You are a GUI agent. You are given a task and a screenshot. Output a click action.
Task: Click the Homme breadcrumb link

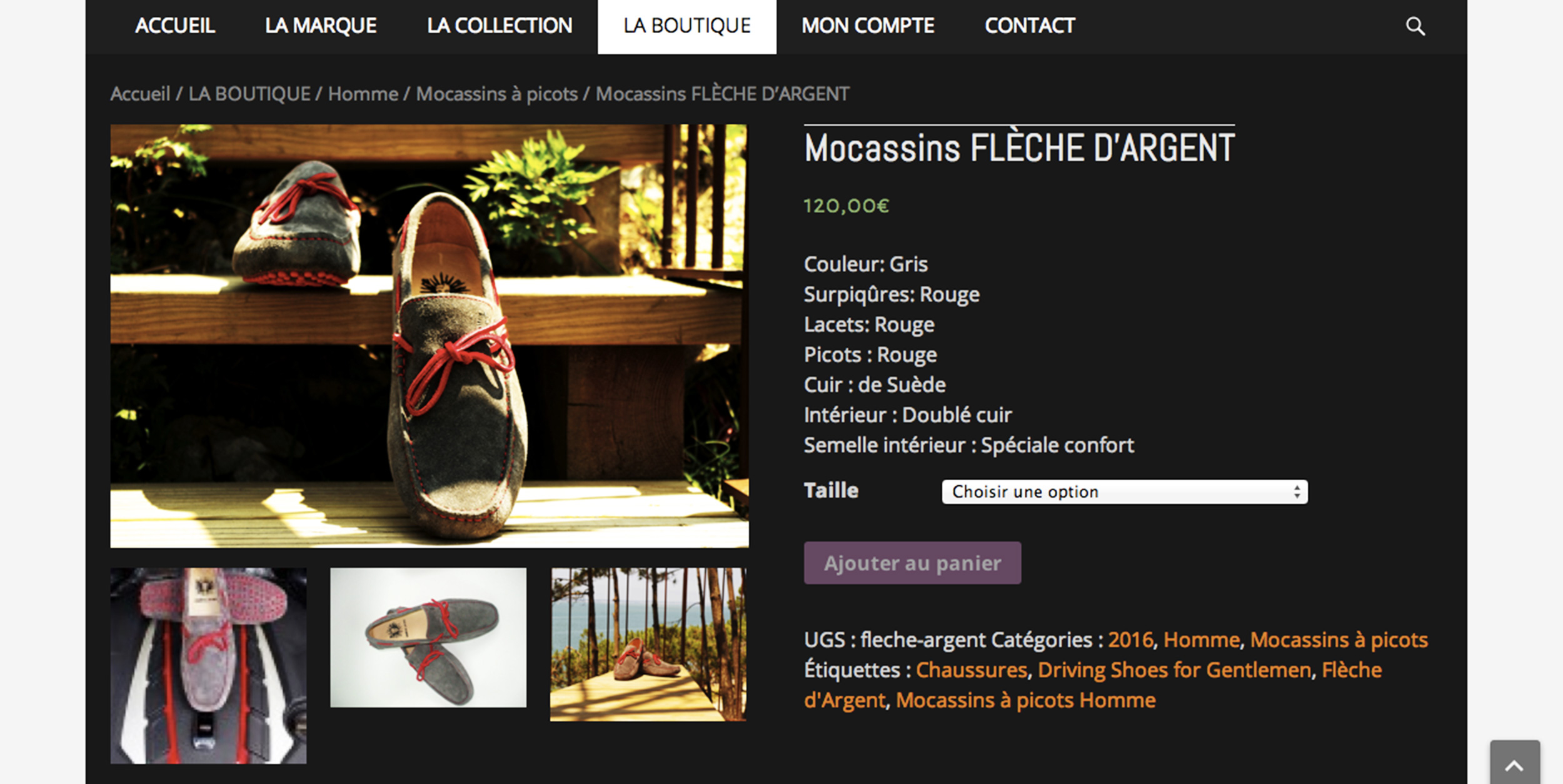363,94
